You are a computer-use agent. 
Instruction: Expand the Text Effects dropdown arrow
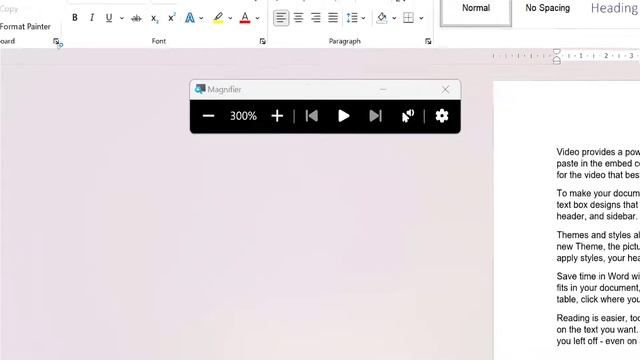click(201, 18)
